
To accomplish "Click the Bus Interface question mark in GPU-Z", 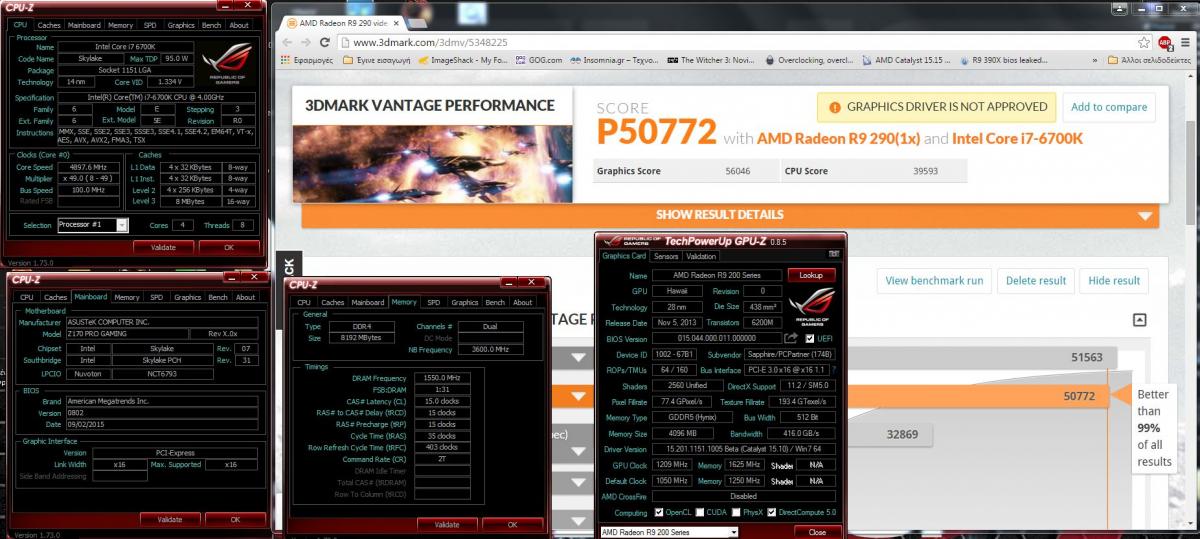I will point(834,370).
